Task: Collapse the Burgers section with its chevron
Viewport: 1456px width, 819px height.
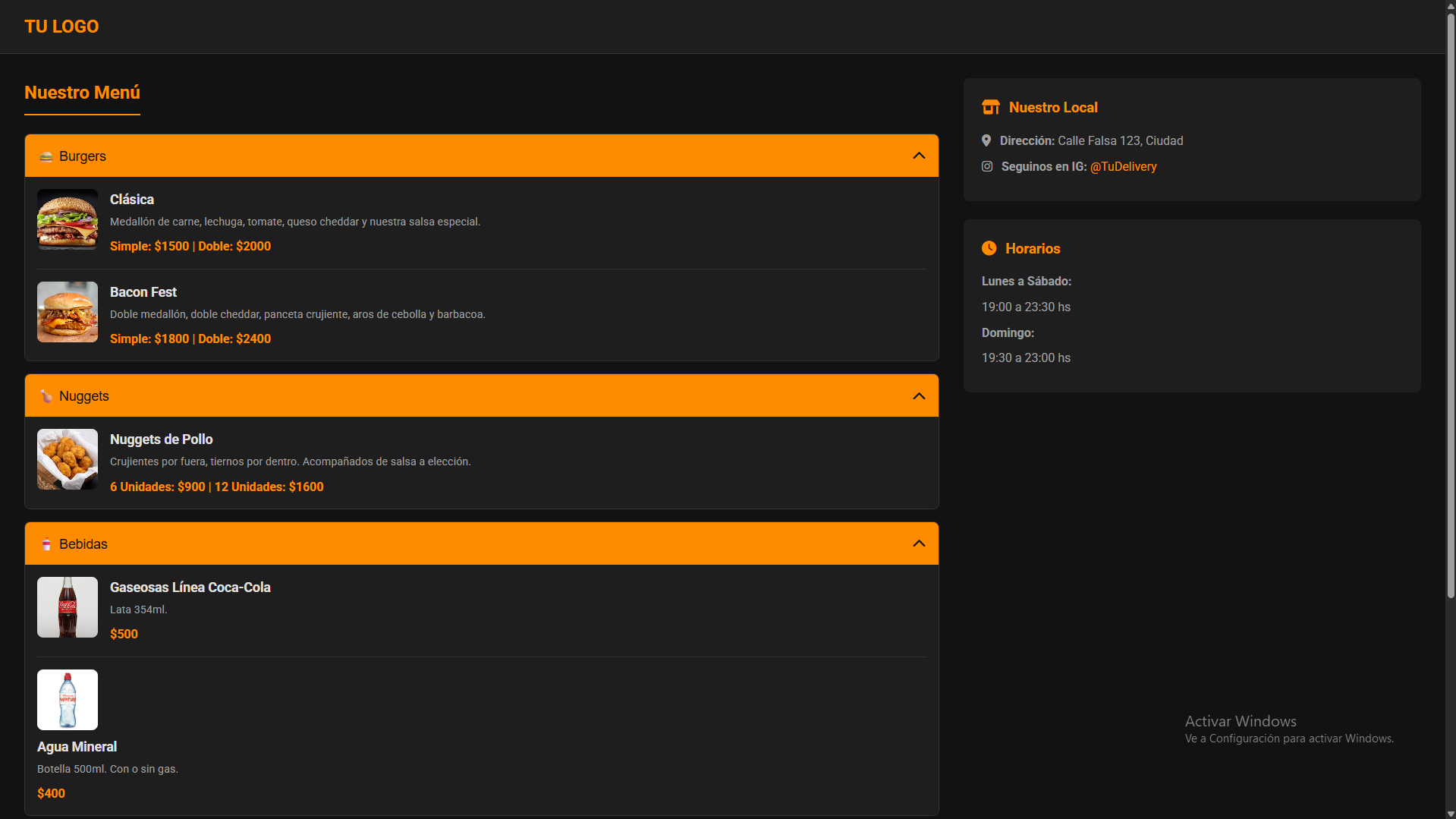Action: 919,156
